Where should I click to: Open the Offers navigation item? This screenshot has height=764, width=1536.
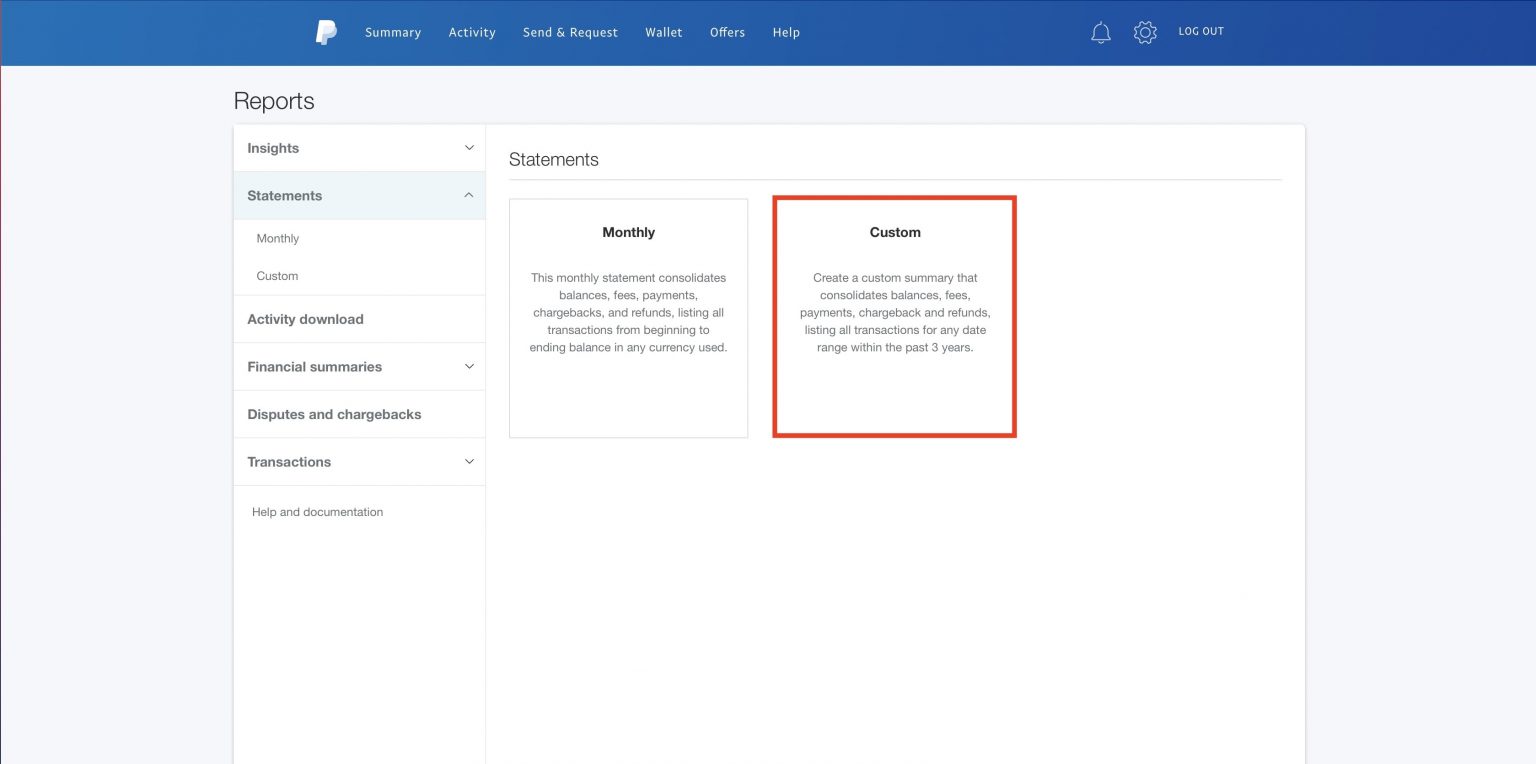(727, 32)
